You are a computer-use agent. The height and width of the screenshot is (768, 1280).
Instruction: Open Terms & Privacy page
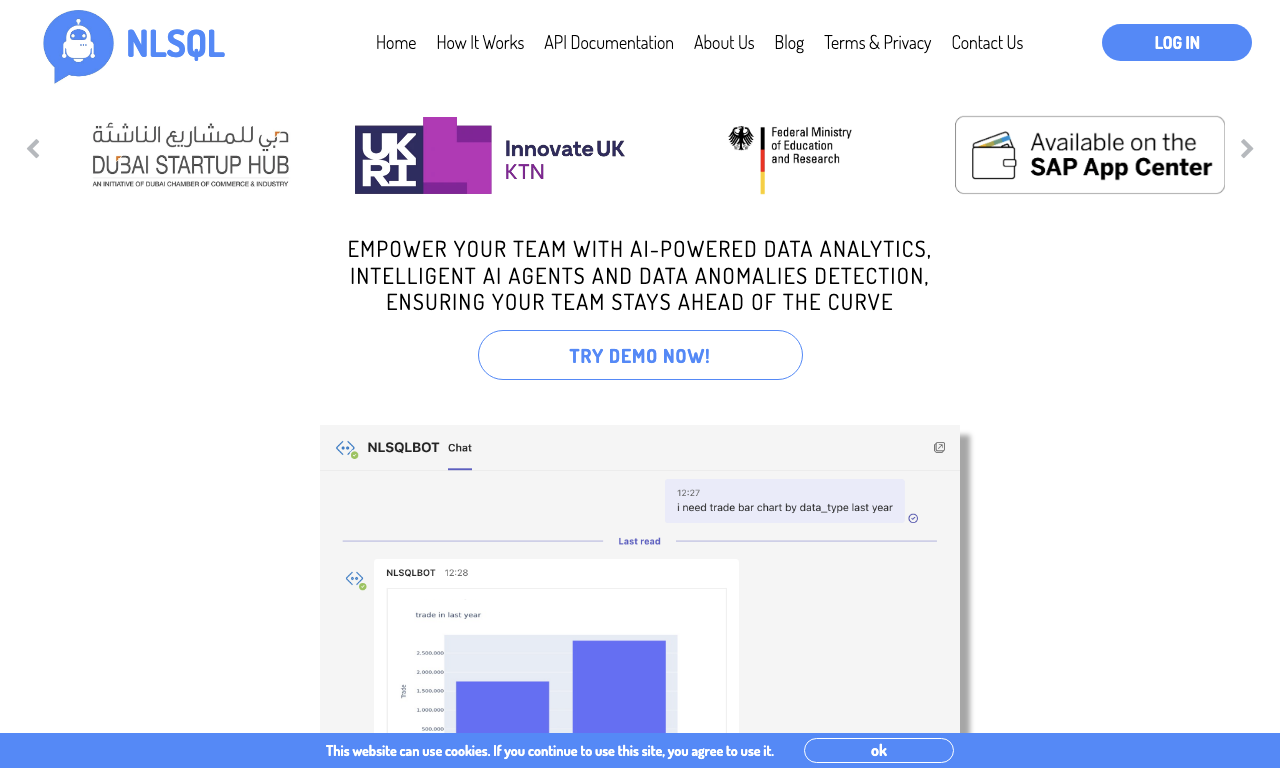pos(877,42)
